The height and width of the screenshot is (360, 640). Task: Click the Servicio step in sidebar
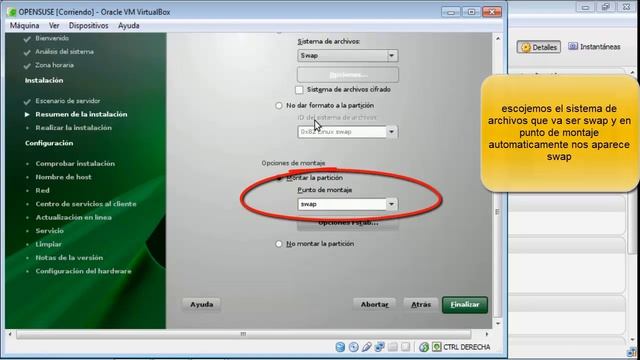coord(49,231)
